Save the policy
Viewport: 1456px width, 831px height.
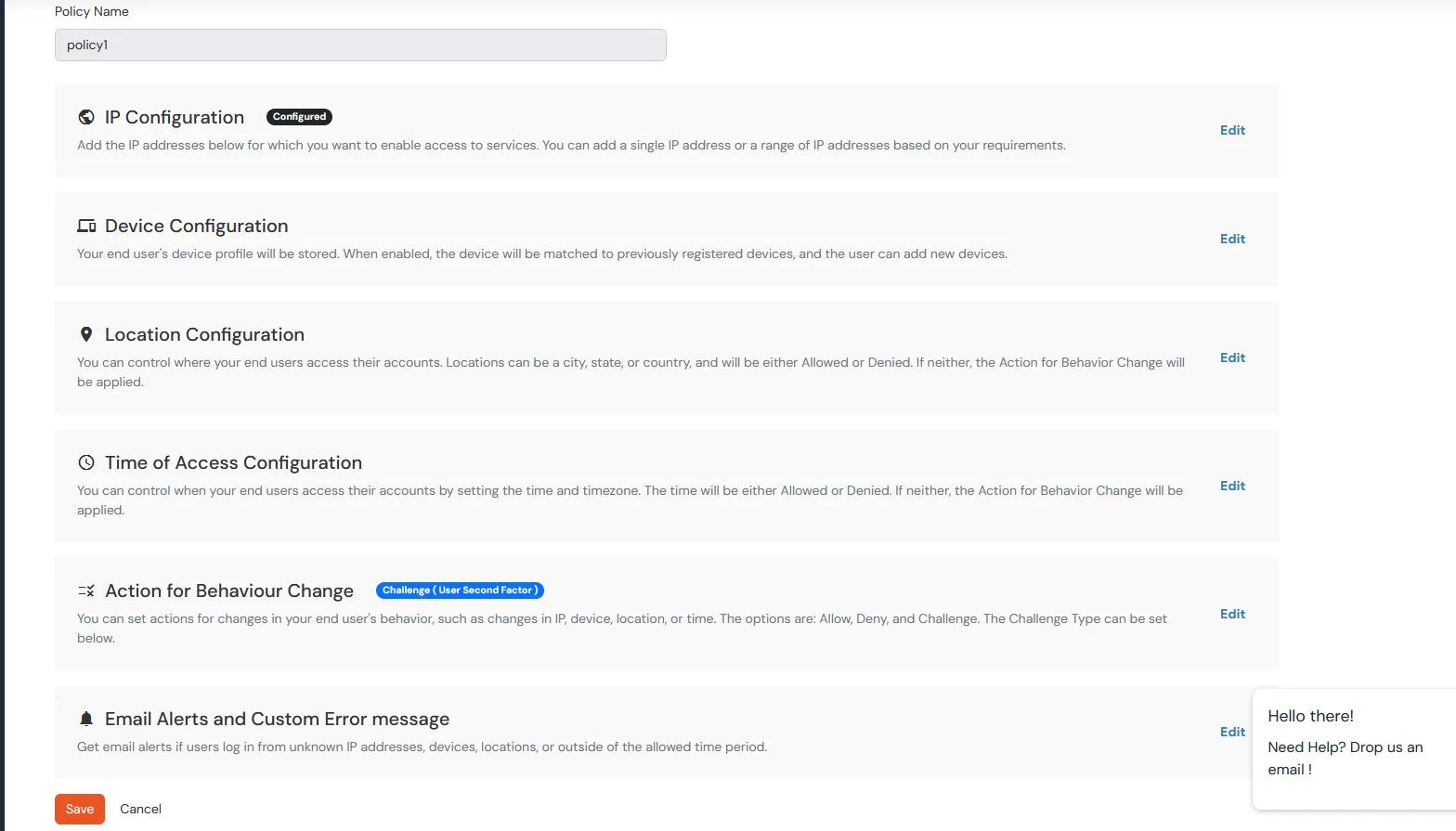click(80, 809)
